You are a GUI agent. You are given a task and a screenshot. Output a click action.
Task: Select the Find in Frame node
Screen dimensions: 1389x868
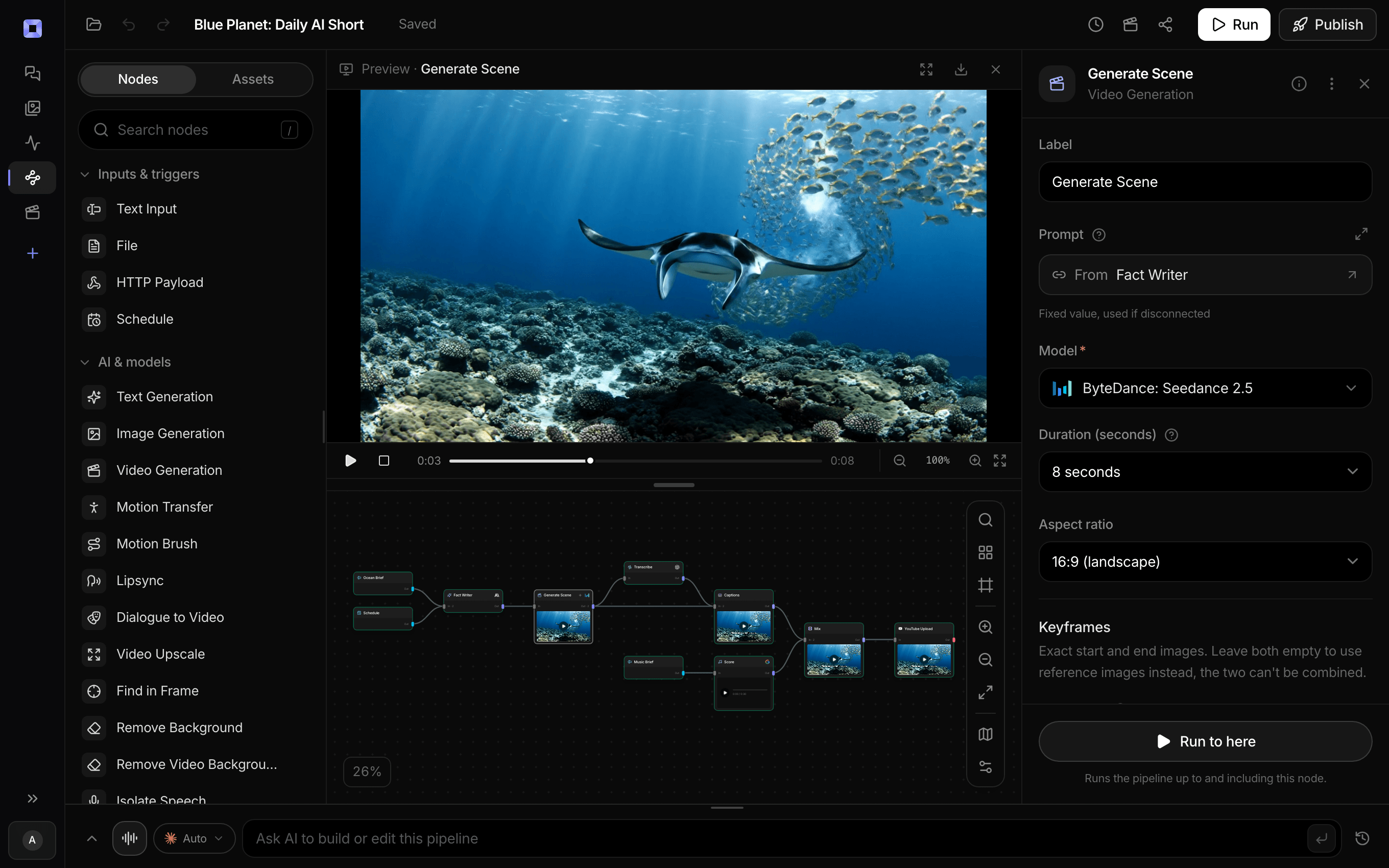coord(195,691)
